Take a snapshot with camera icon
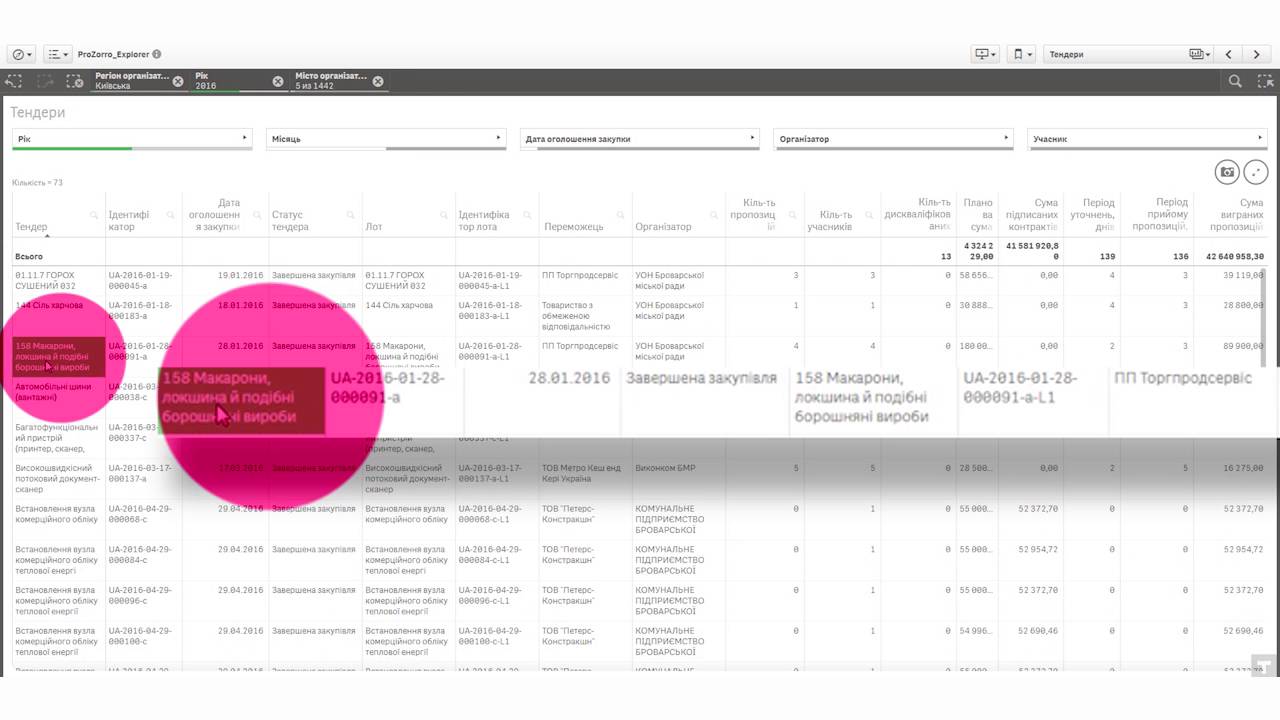Image resolution: width=1280 pixels, height=720 pixels. [x=1227, y=172]
